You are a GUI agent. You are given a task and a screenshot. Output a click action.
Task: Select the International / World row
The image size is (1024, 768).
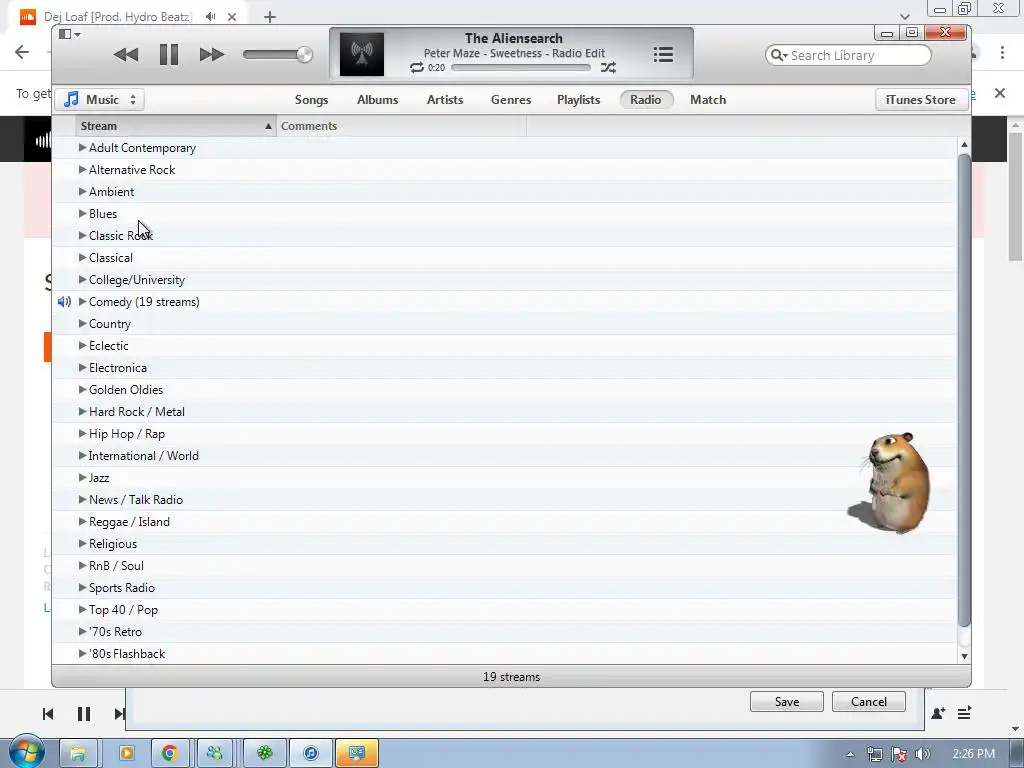click(504, 456)
